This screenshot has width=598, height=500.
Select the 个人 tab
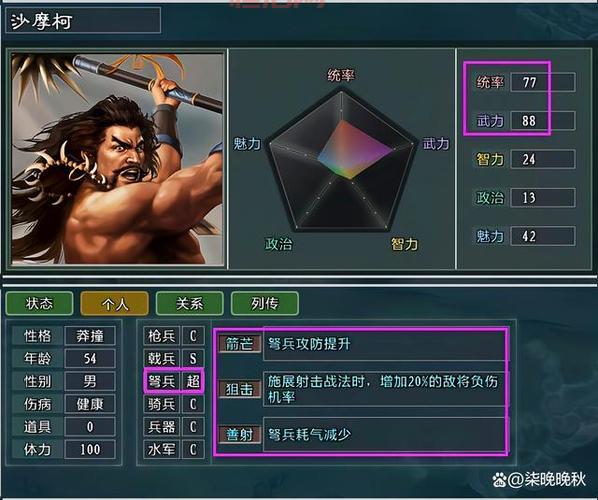click(114, 304)
